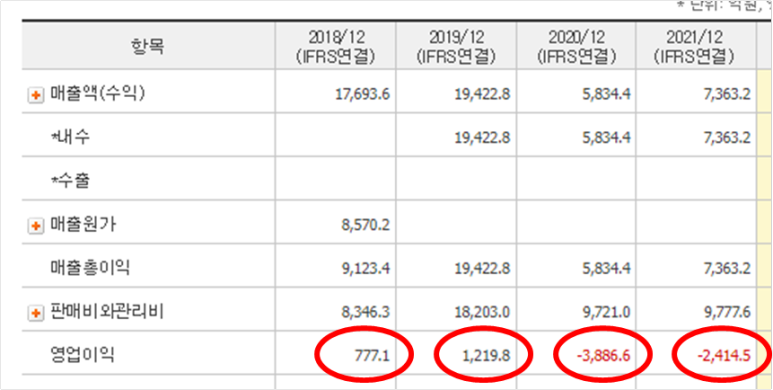
Task: Click the 매출원가 row label
Action: (x=82, y=225)
